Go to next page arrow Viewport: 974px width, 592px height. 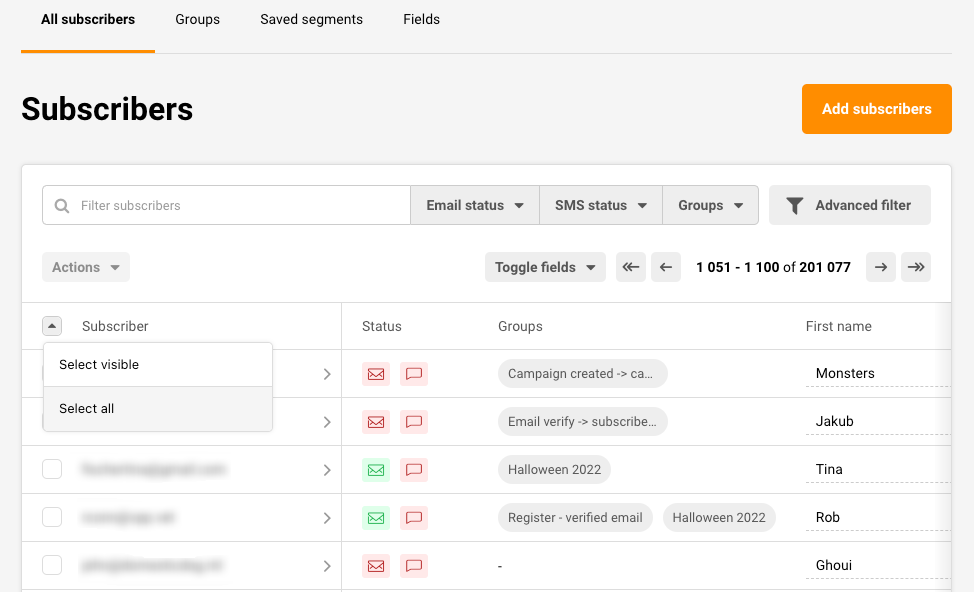[880, 267]
